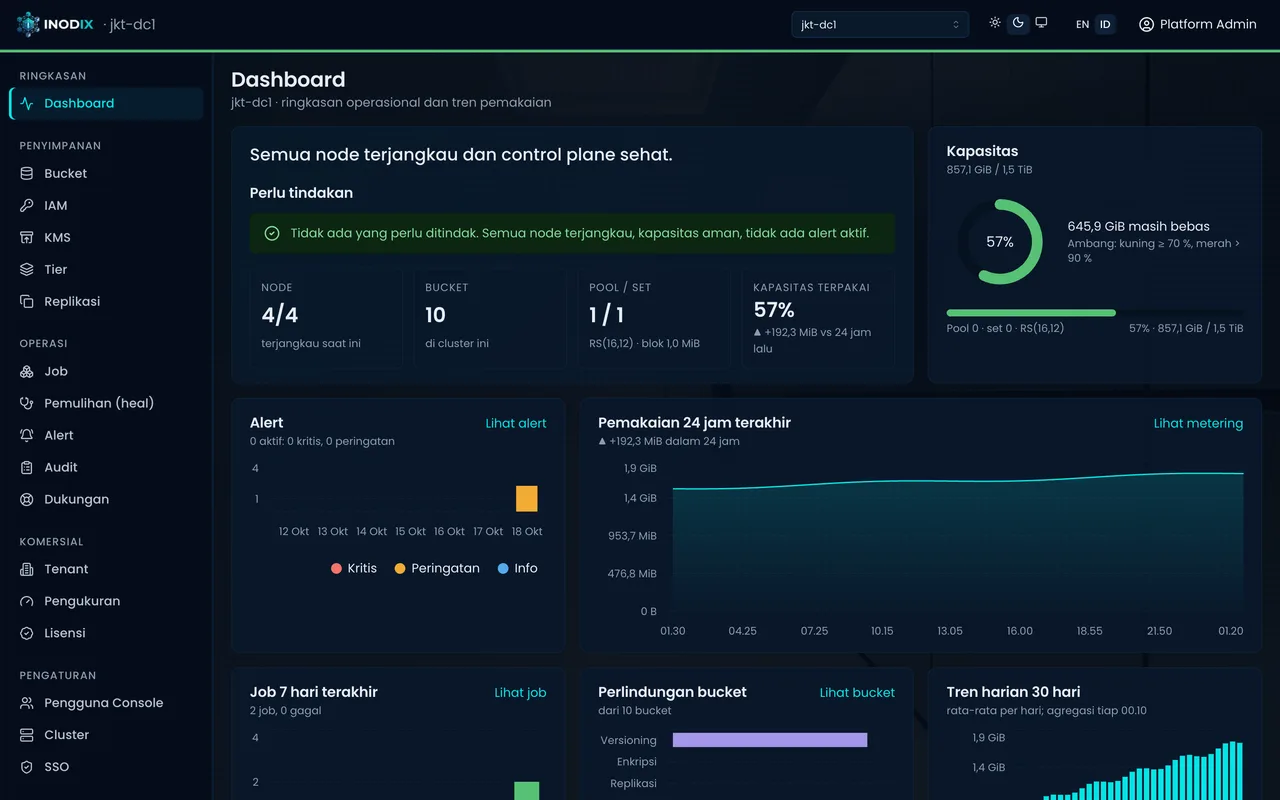Click the 57% capacity donut chart
Image resolution: width=1280 pixels, height=800 pixels.
(1000, 242)
